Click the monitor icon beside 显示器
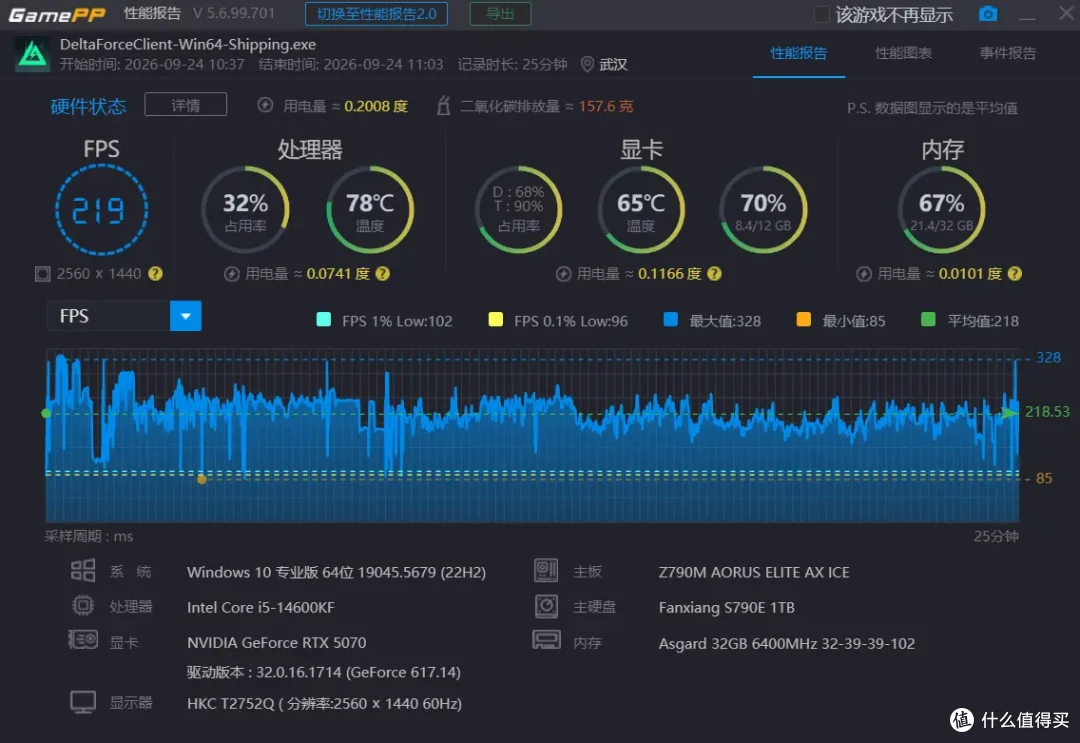Screen dimensions: 1080x743 83,702
